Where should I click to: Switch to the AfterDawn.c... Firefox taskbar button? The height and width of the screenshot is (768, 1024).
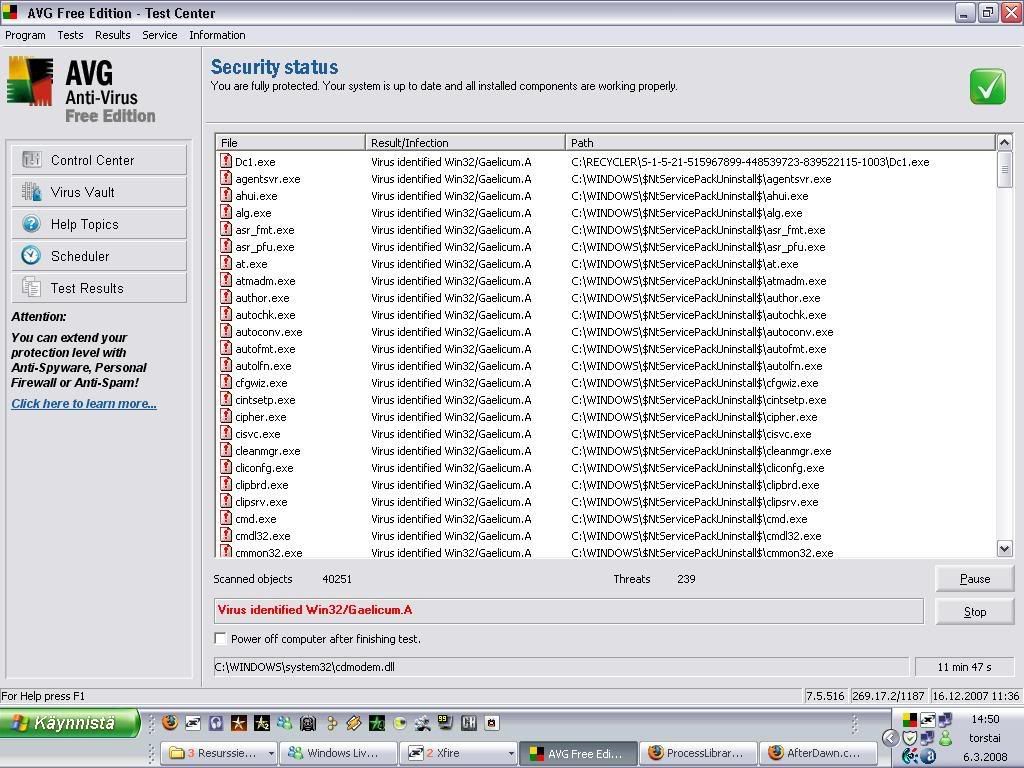pos(819,753)
